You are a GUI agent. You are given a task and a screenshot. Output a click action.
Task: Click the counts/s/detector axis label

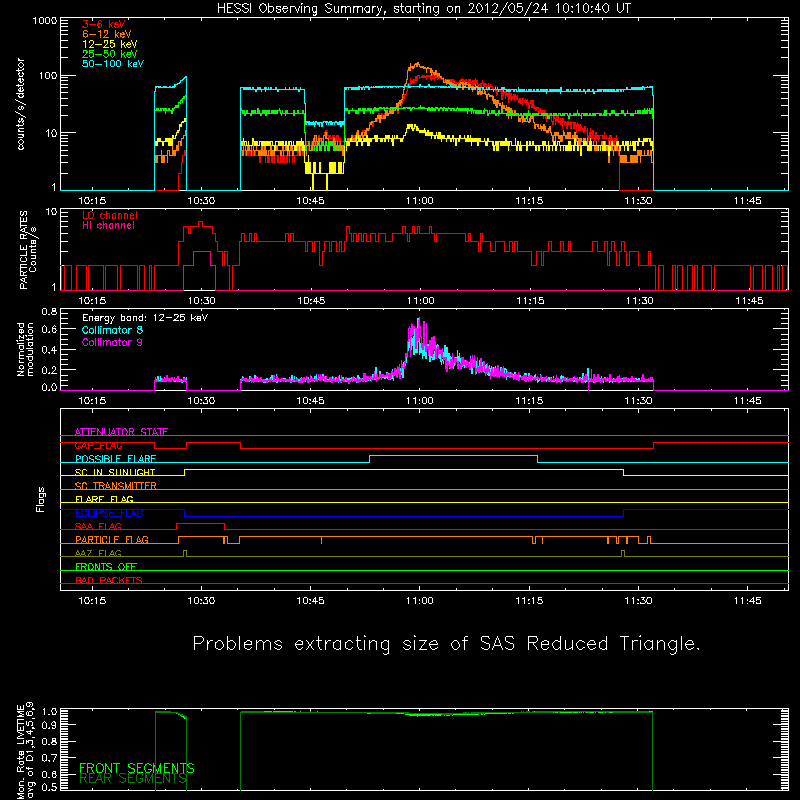(21, 104)
